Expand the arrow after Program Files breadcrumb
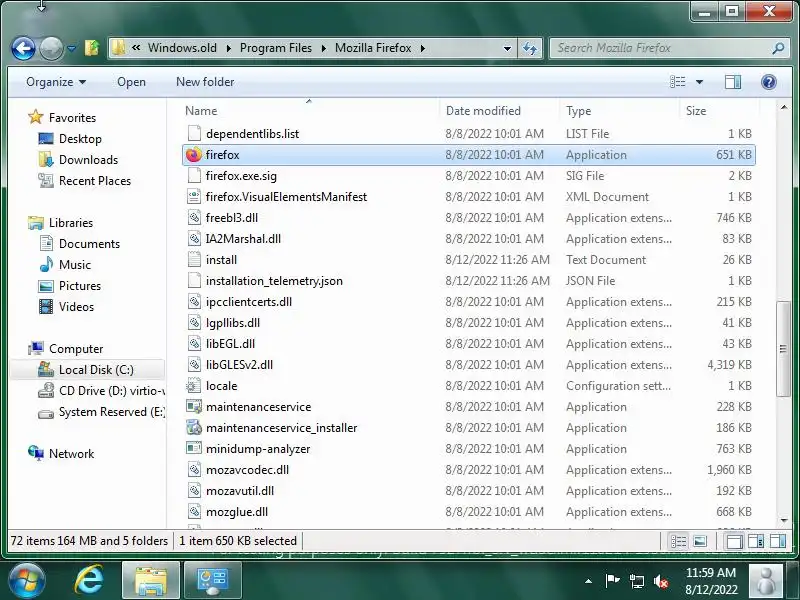Image resolution: width=800 pixels, height=600 pixels. click(324, 48)
